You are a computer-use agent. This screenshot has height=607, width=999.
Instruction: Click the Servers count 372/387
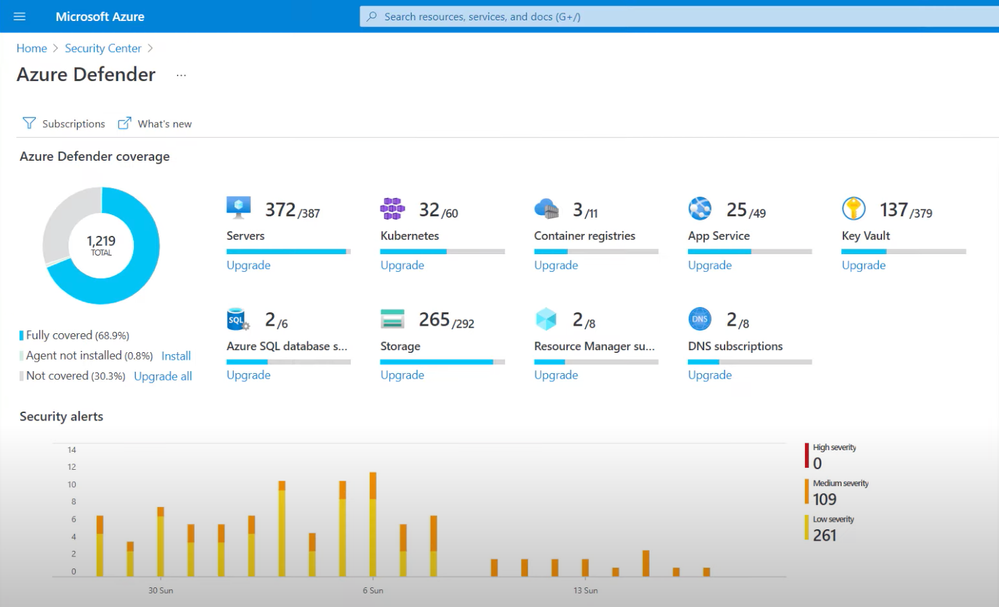(292, 210)
